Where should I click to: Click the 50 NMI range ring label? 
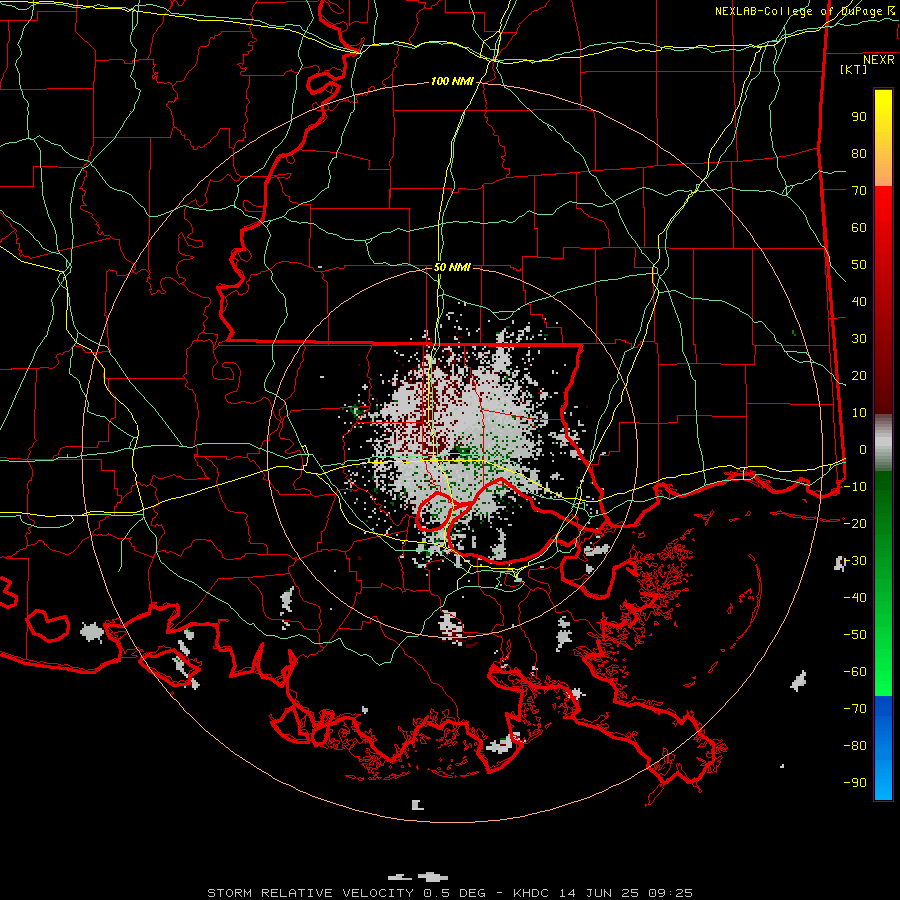(x=452, y=267)
